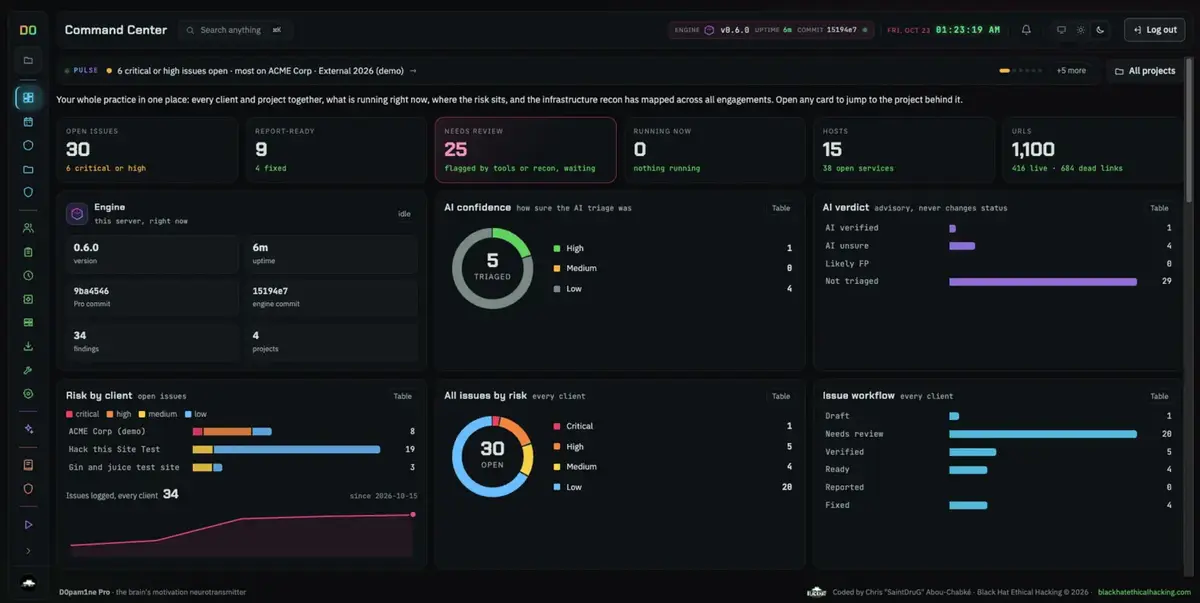
Task: Open the users (people) sidebar icon
Action: [x=28, y=228]
